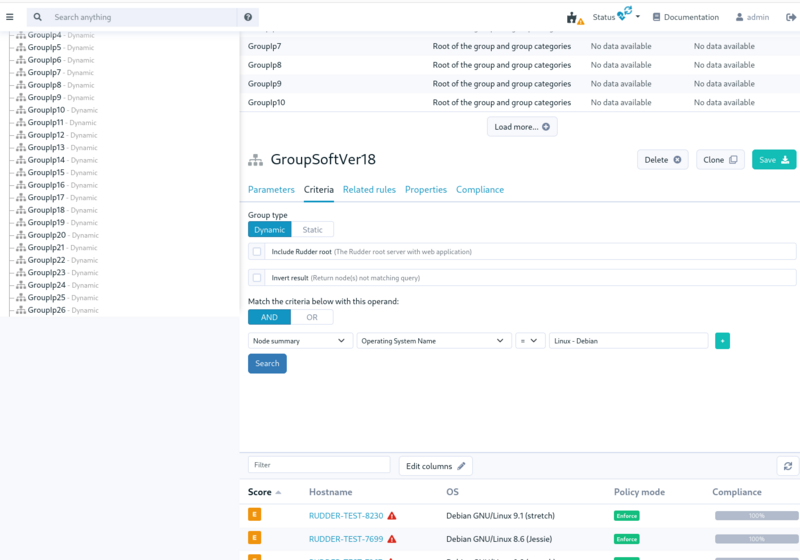Select GroupIp12 in the group tree
800x560 pixels.
point(46,135)
